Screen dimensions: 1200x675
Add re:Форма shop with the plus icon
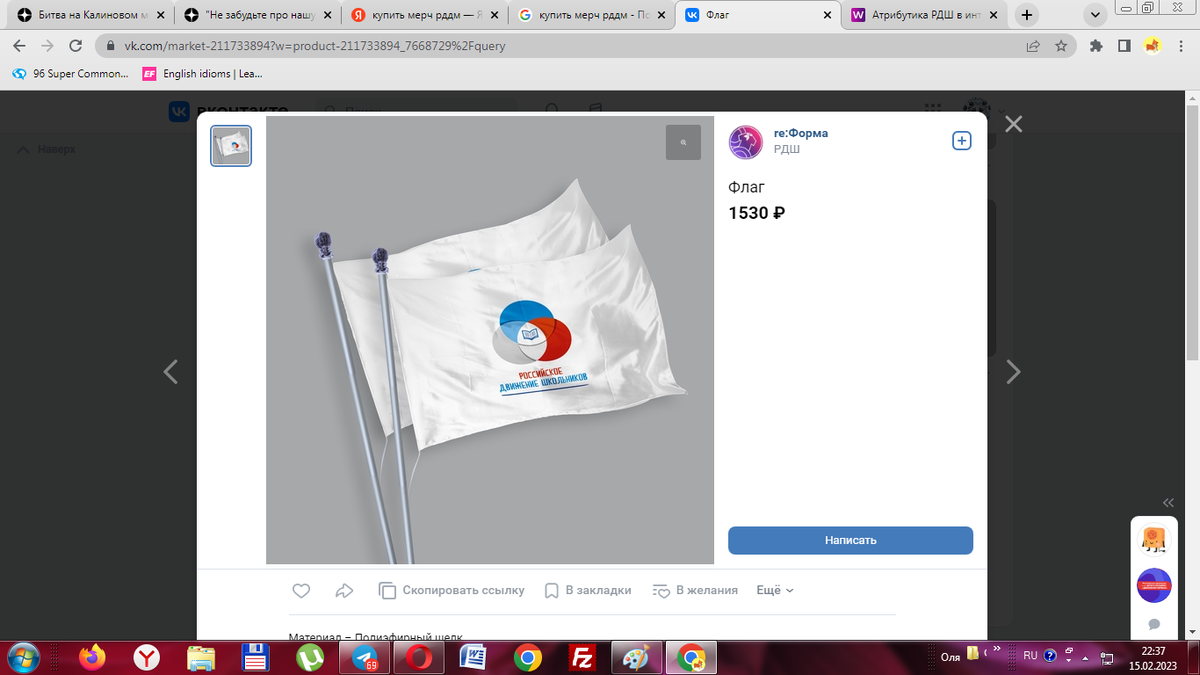[961, 141]
